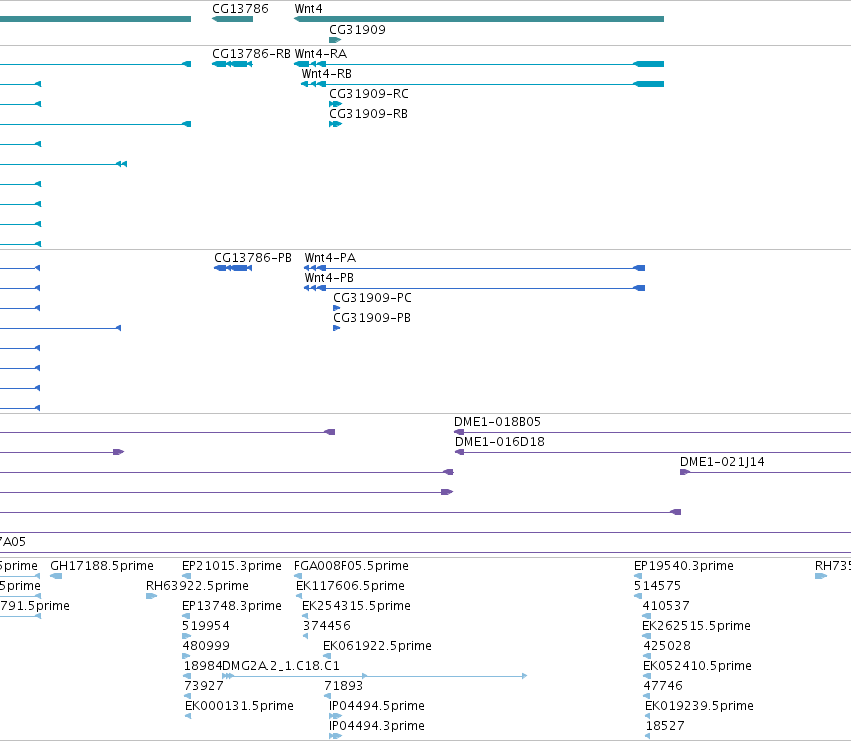851x741 pixels.
Task: Click the GH17188.5prime EST label
Action: point(102,566)
